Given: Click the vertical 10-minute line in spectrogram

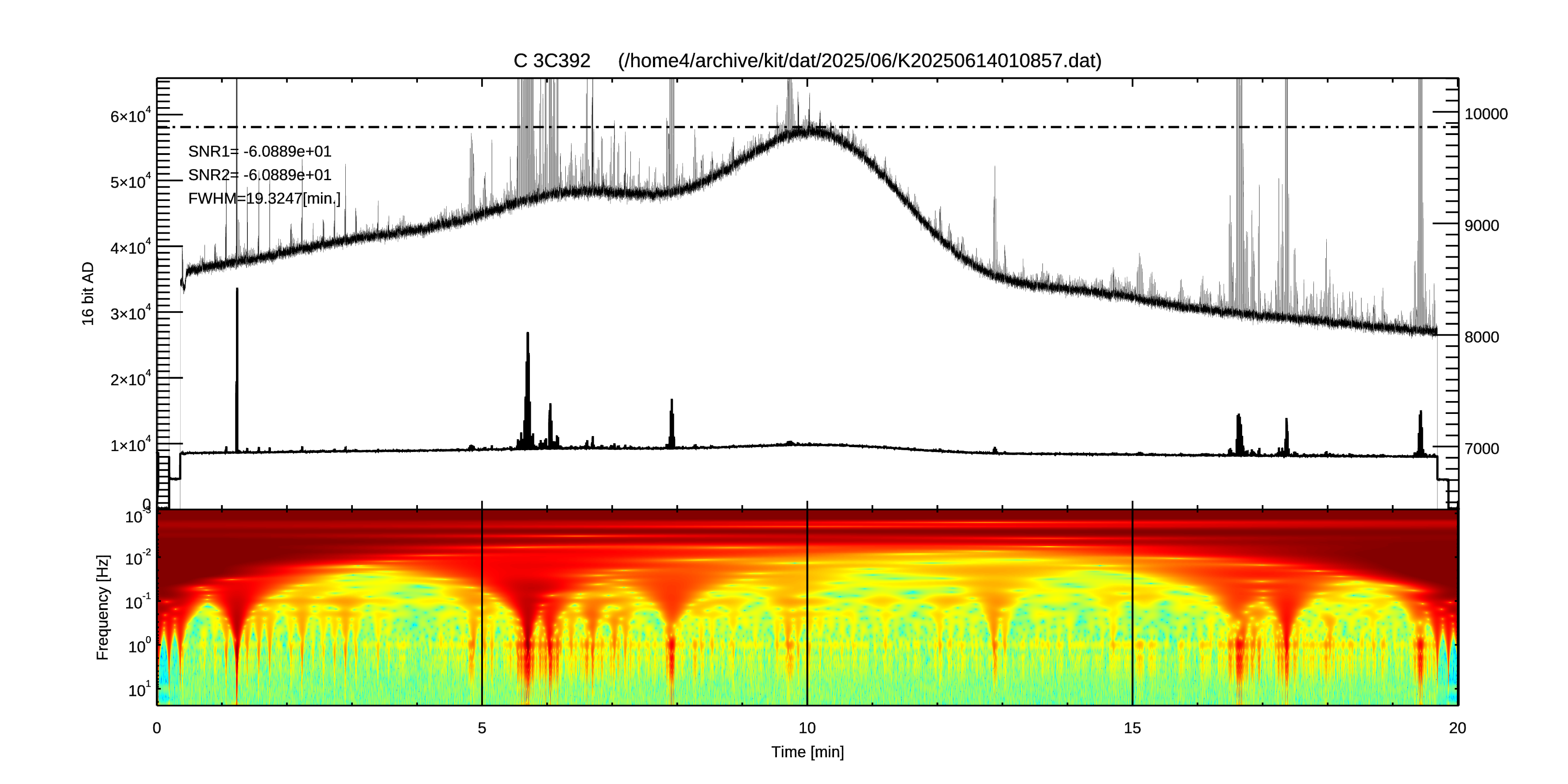Looking at the screenshot, I should pyautogui.click(x=807, y=607).
